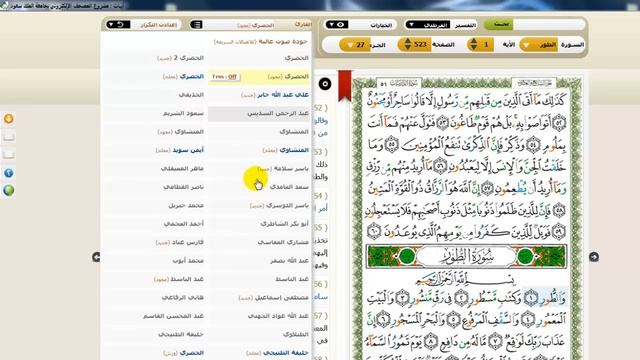Pick عبد الله بصفر from reciter list
Screen dimensions: 640x360
(289, 260)
